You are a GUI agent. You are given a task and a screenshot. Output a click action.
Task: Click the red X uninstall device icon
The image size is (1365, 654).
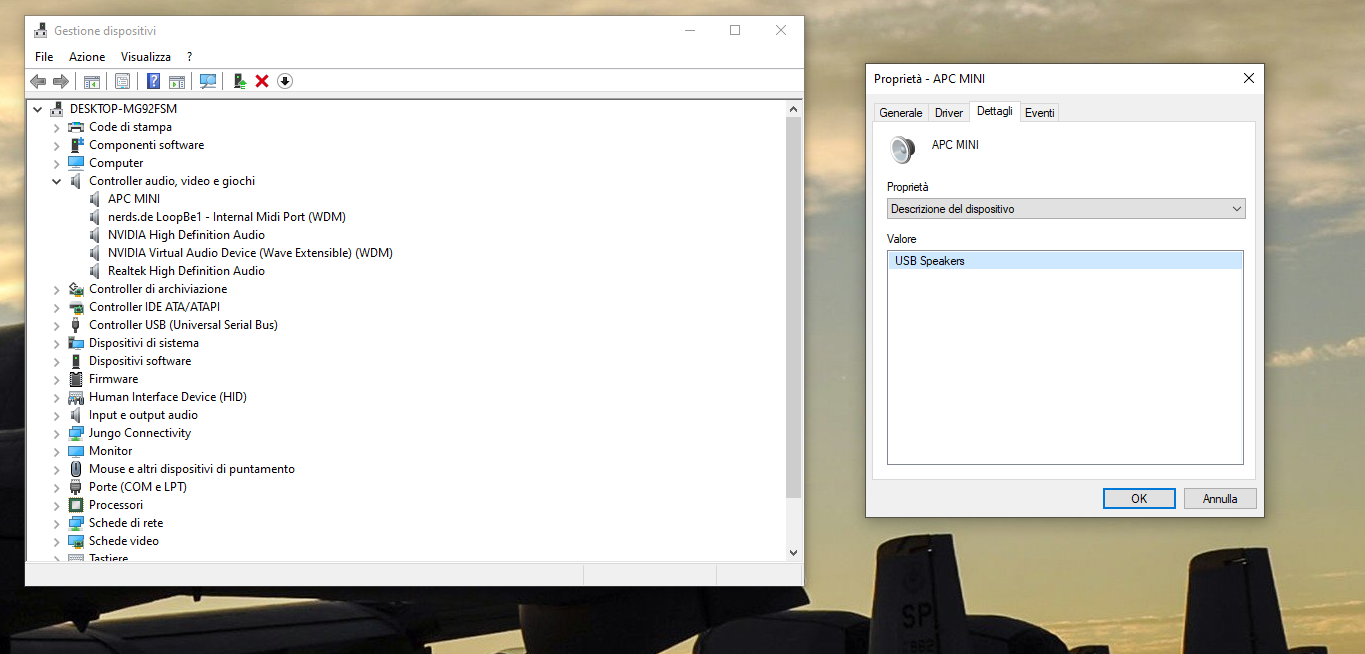point(262,81)
